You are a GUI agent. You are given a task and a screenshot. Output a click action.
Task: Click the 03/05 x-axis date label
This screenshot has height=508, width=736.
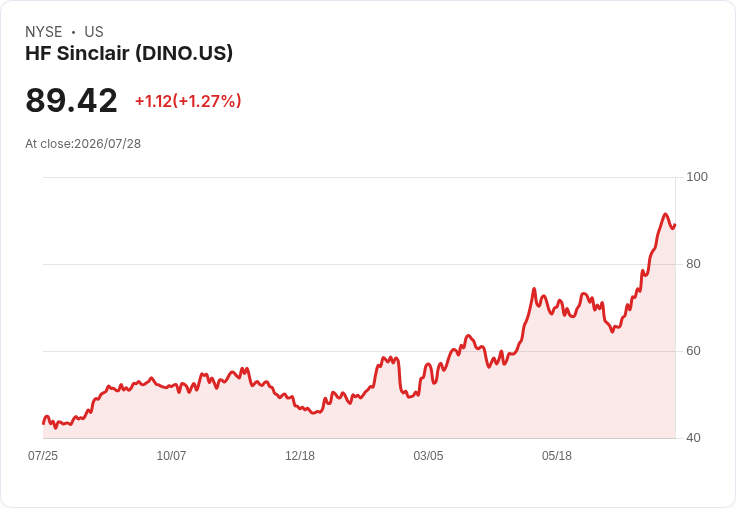coord(428,455)
